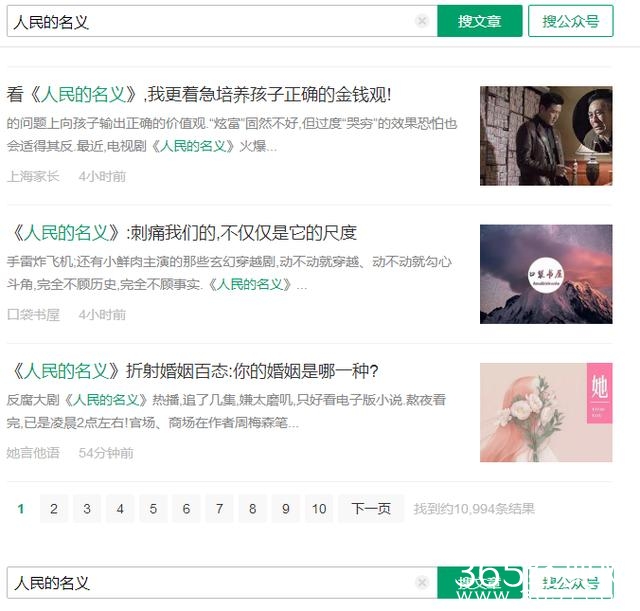Go to results page 10
The image size is (640, 611).
pos(319,509)
